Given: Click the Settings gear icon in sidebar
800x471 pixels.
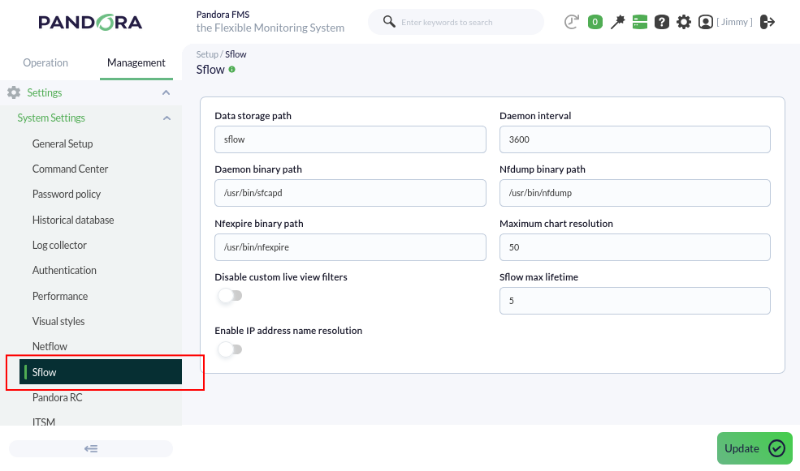Looking at the screenshot, I should [x=14, y=92].
